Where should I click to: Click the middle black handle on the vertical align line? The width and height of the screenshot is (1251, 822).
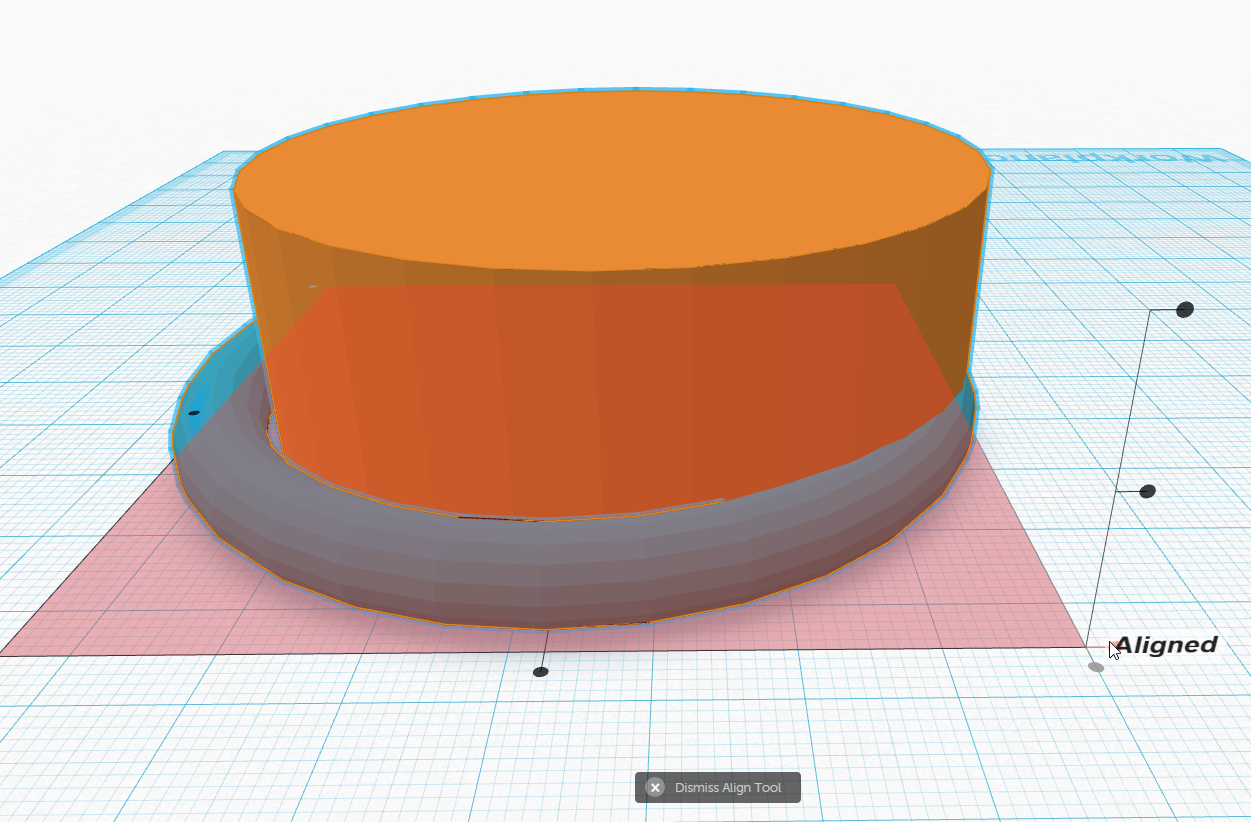tap(1148, 491)
